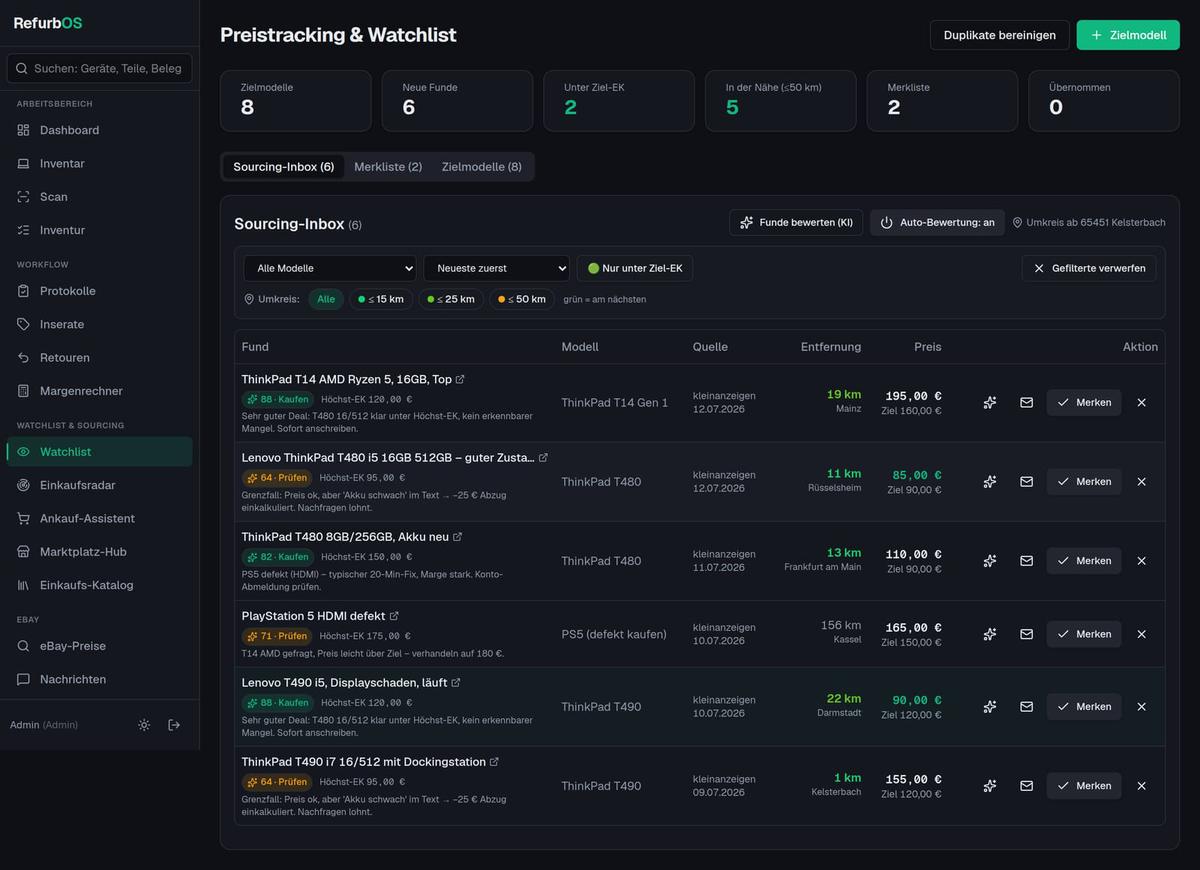Select the ≤ 25 km radius chip
Screen dimensions: 1200x870
click(x=451, y=299)
